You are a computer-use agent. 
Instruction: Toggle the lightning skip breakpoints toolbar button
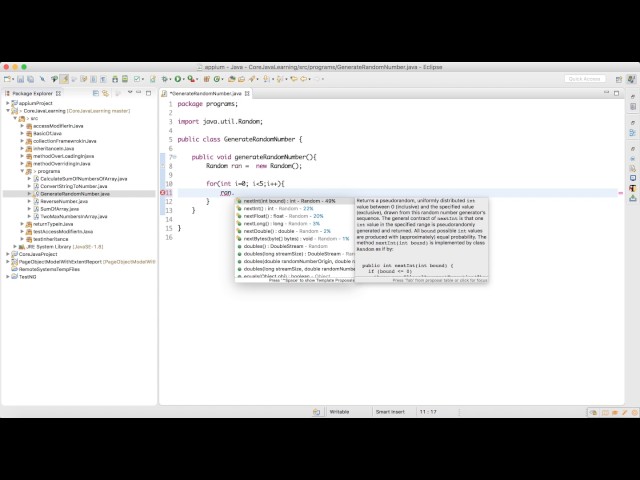64,79
